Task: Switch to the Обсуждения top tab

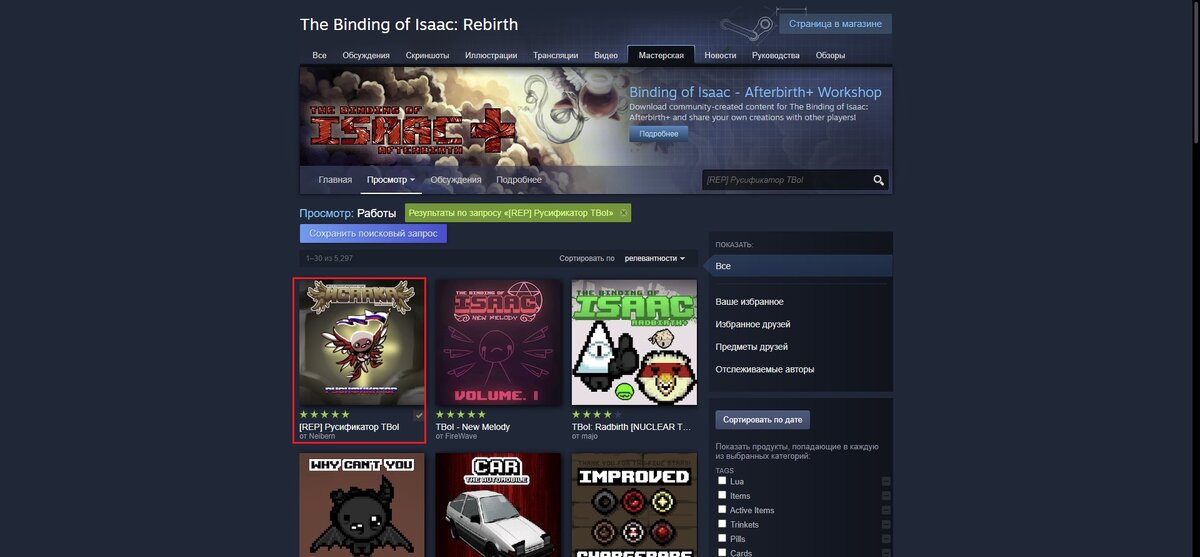Action: tap(366, 55)
